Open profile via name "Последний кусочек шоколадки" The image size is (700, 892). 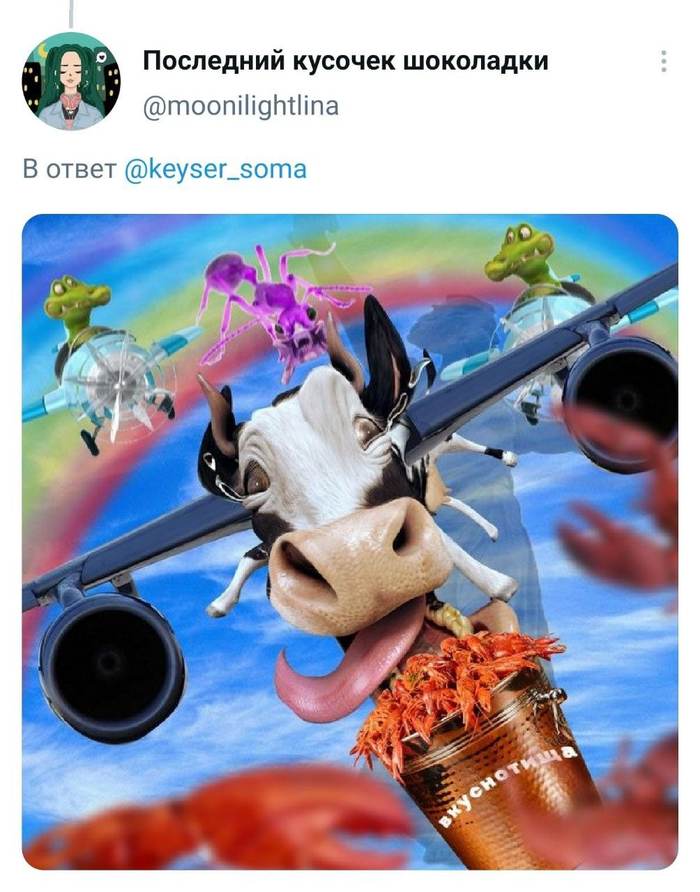[x=345, y=61]
